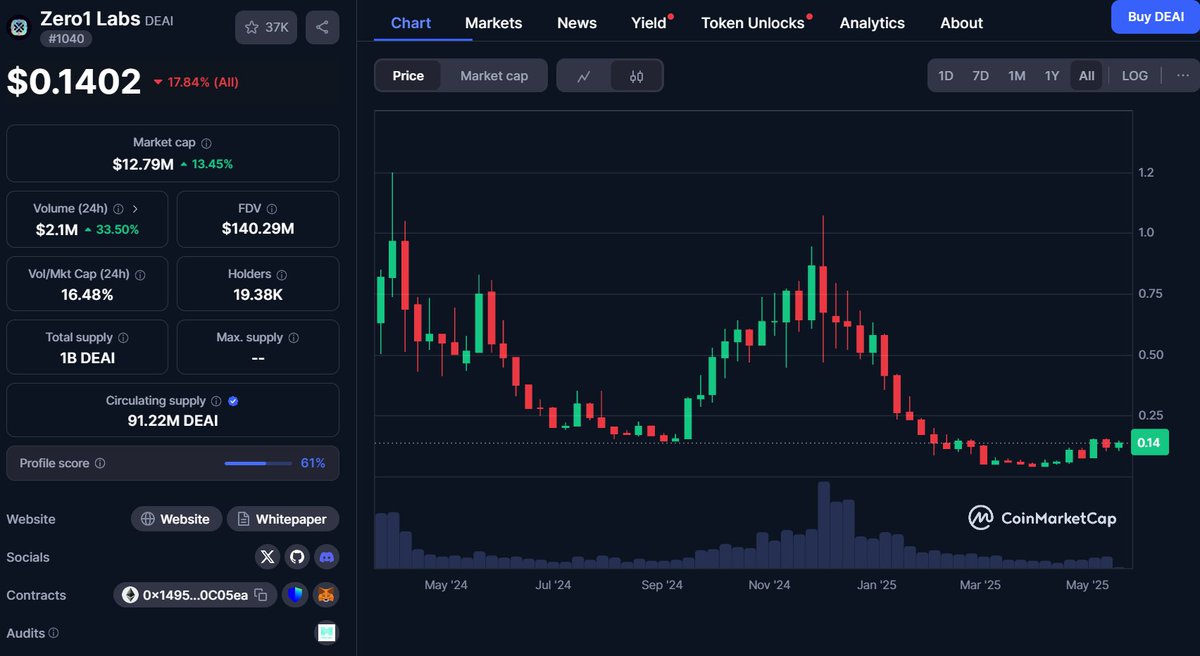Set chart range to 7D
Viewport: 1200px width, 656px height.
click(981, 75)
